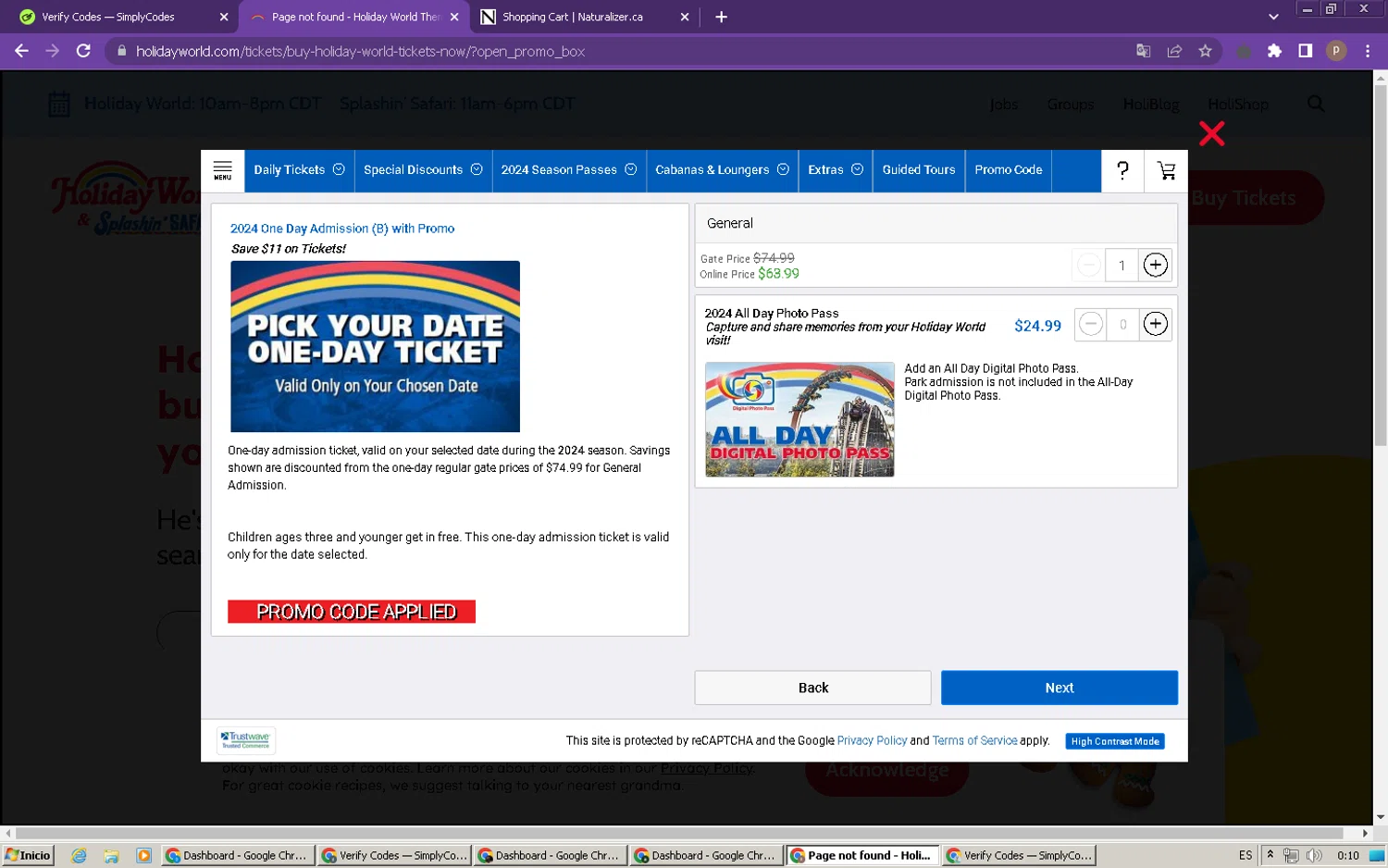Enable High Contrast Mode
Viewport: 1388px width, 868px height.
[x=1115, y=741]
